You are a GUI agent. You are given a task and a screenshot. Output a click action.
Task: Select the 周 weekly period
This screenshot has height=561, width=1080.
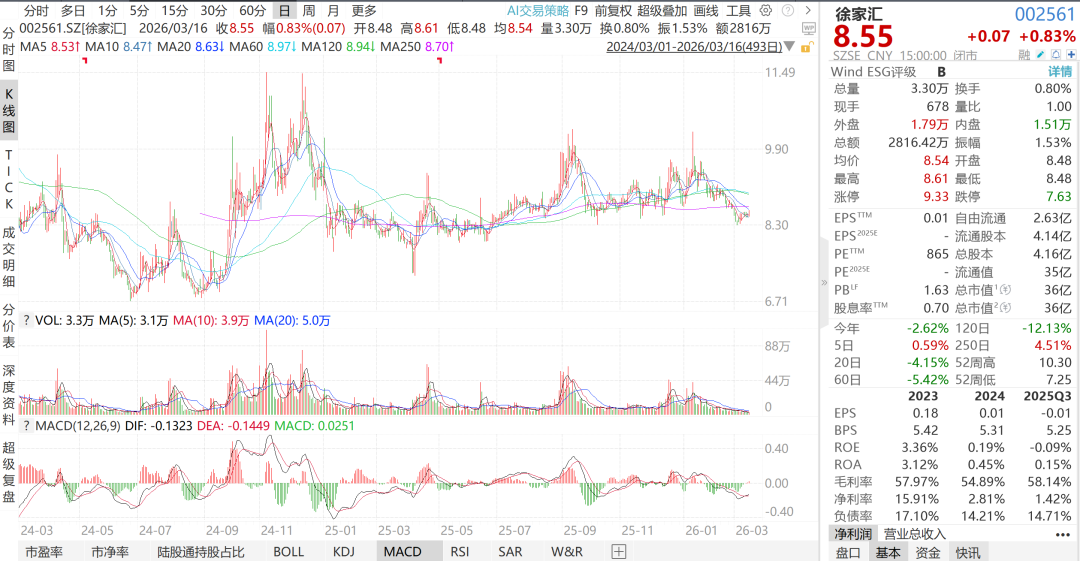click(309, 10)
